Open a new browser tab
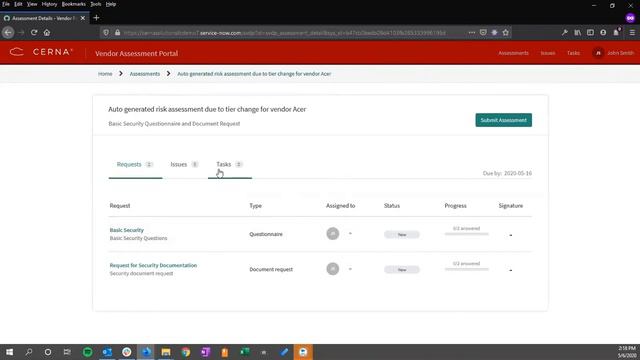 point(96,18)
